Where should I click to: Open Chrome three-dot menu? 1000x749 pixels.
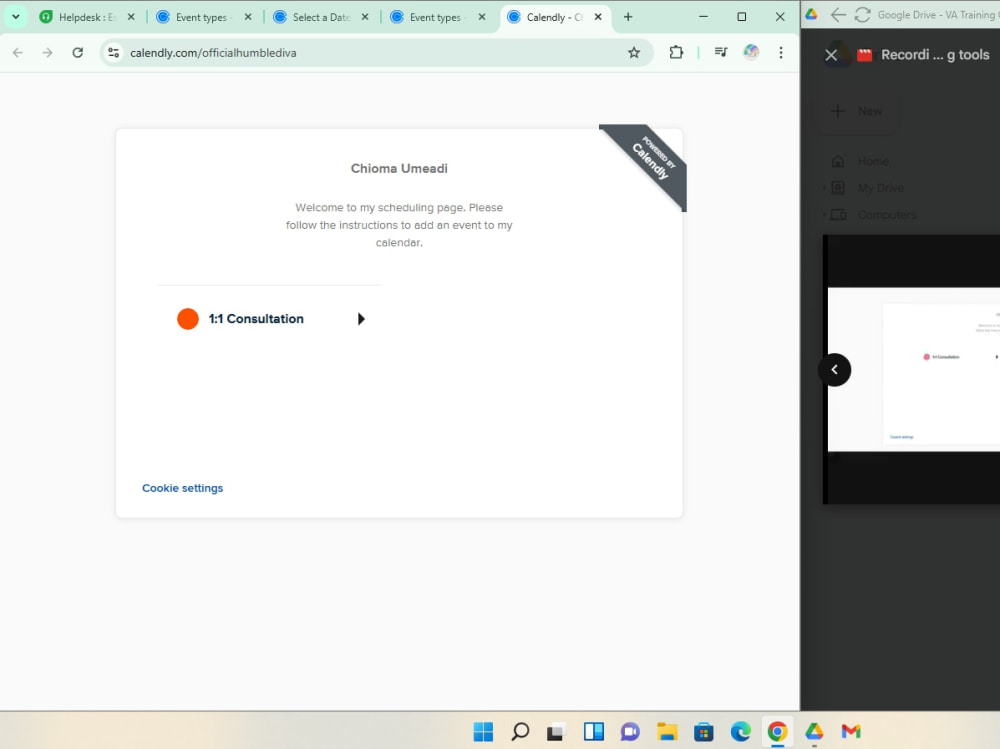click(781, 53)
